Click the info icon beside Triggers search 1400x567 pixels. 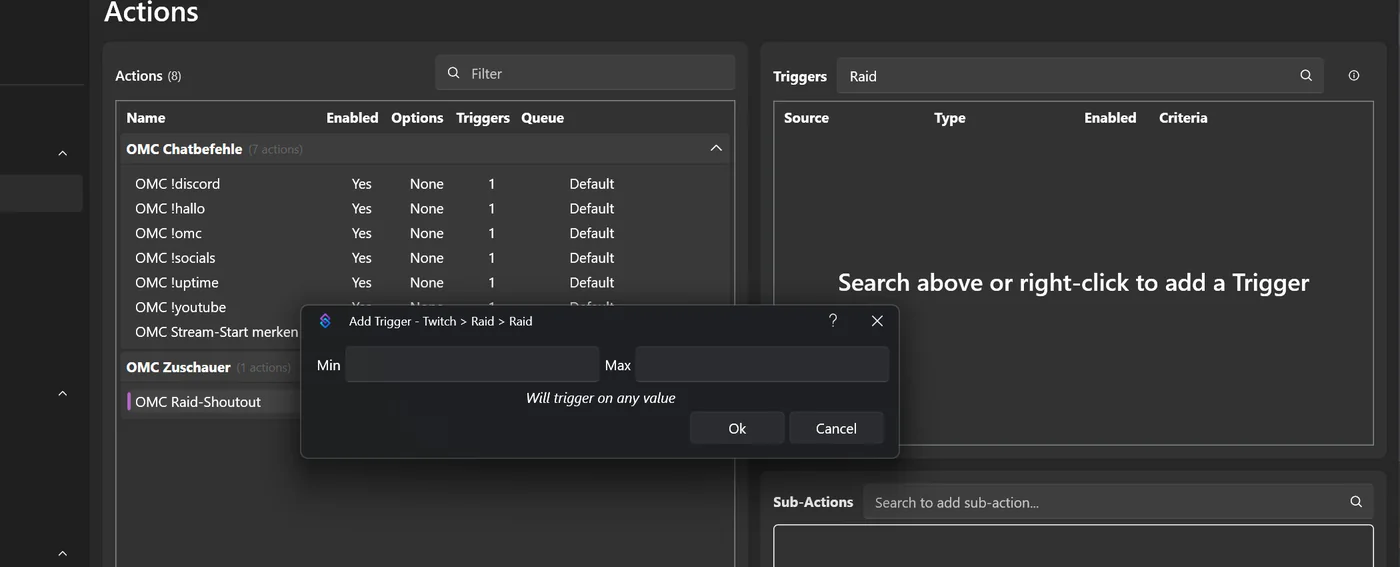coord(1354,75)
